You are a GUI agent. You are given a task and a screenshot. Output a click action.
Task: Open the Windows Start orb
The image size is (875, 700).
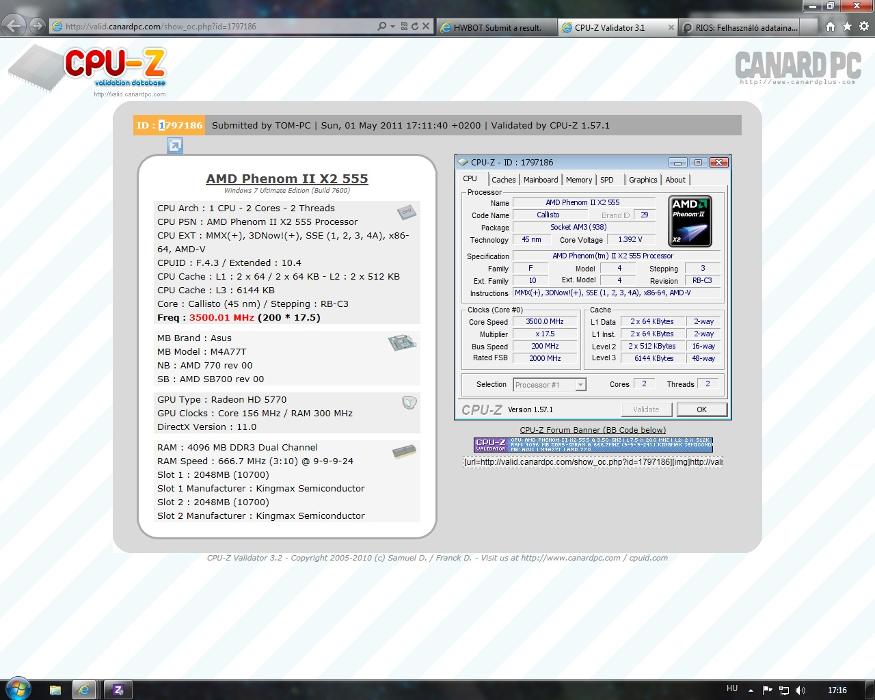point(17,689)
